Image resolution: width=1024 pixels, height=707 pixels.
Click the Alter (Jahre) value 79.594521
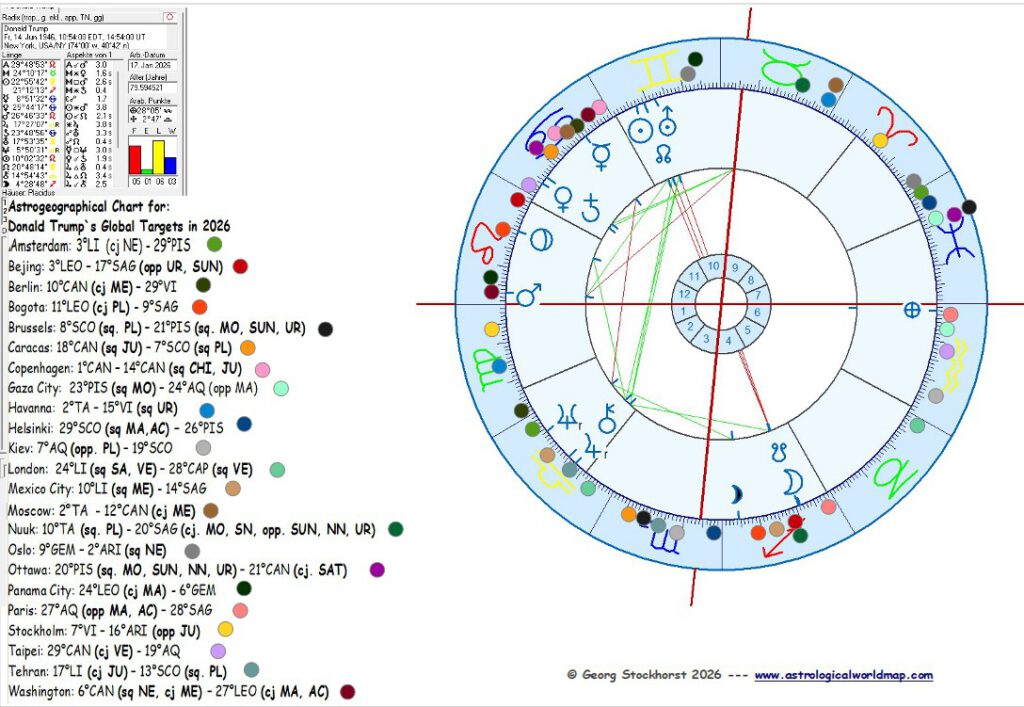point(151,85)
